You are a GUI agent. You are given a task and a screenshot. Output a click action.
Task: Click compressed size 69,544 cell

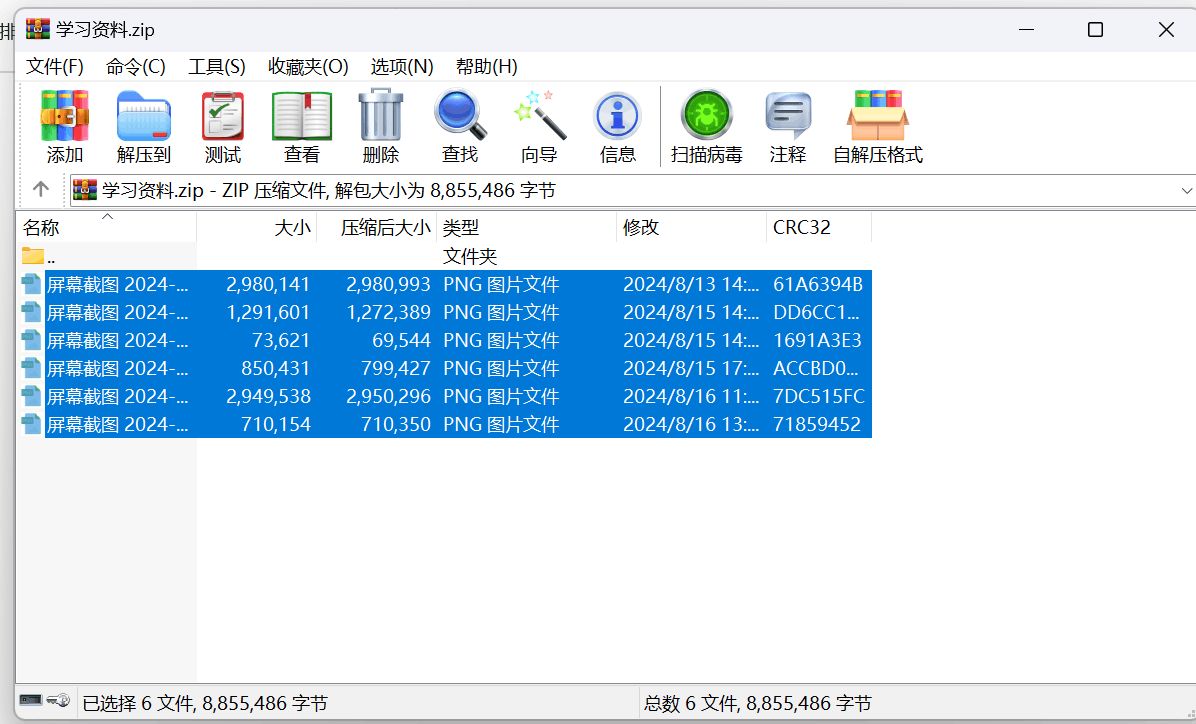coord(401,340)
